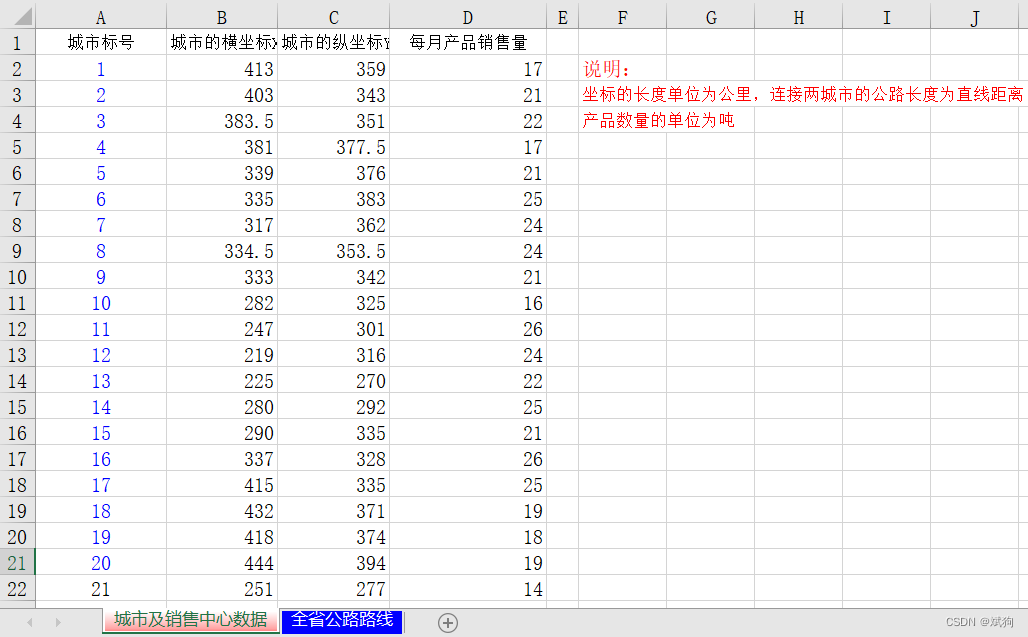
Task: Select cell with y-coordinate 301
Action: point(334,329)
